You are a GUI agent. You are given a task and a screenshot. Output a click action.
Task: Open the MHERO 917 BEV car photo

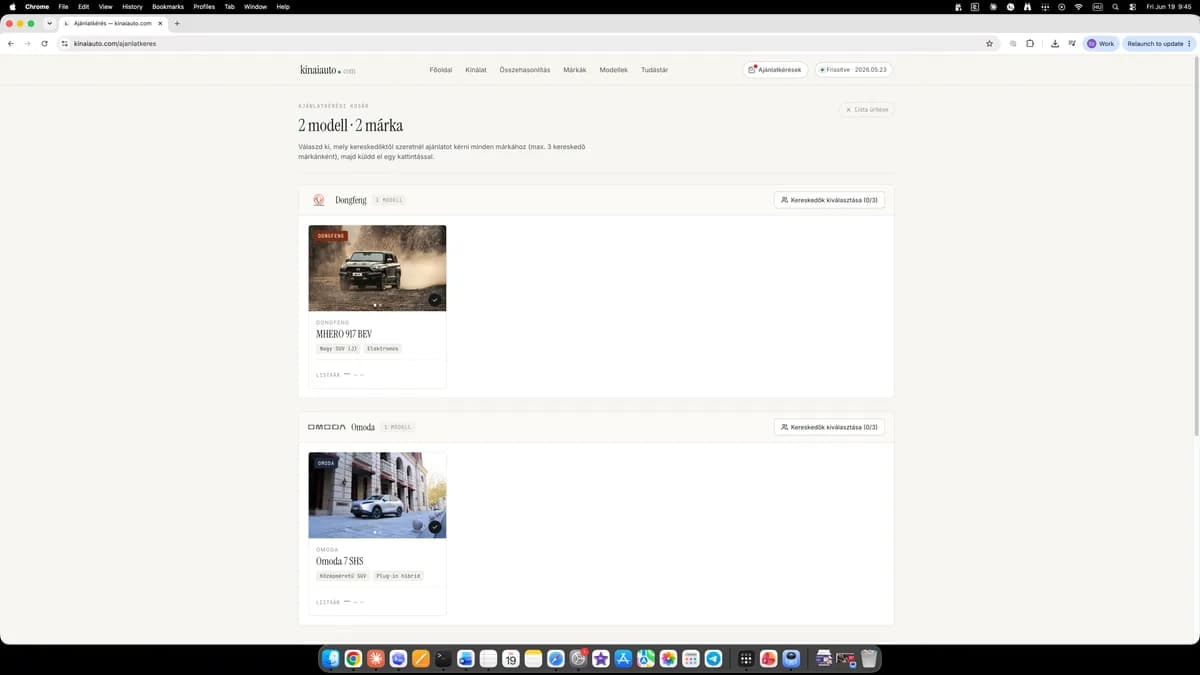(377, 268)
